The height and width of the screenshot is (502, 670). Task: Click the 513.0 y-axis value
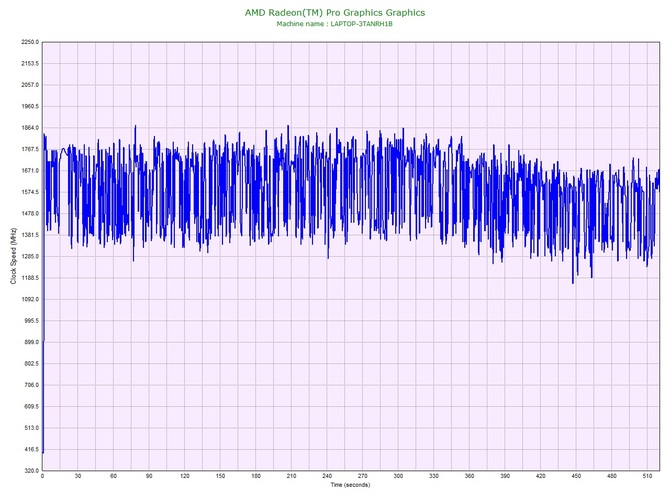[x=31, y=428]
